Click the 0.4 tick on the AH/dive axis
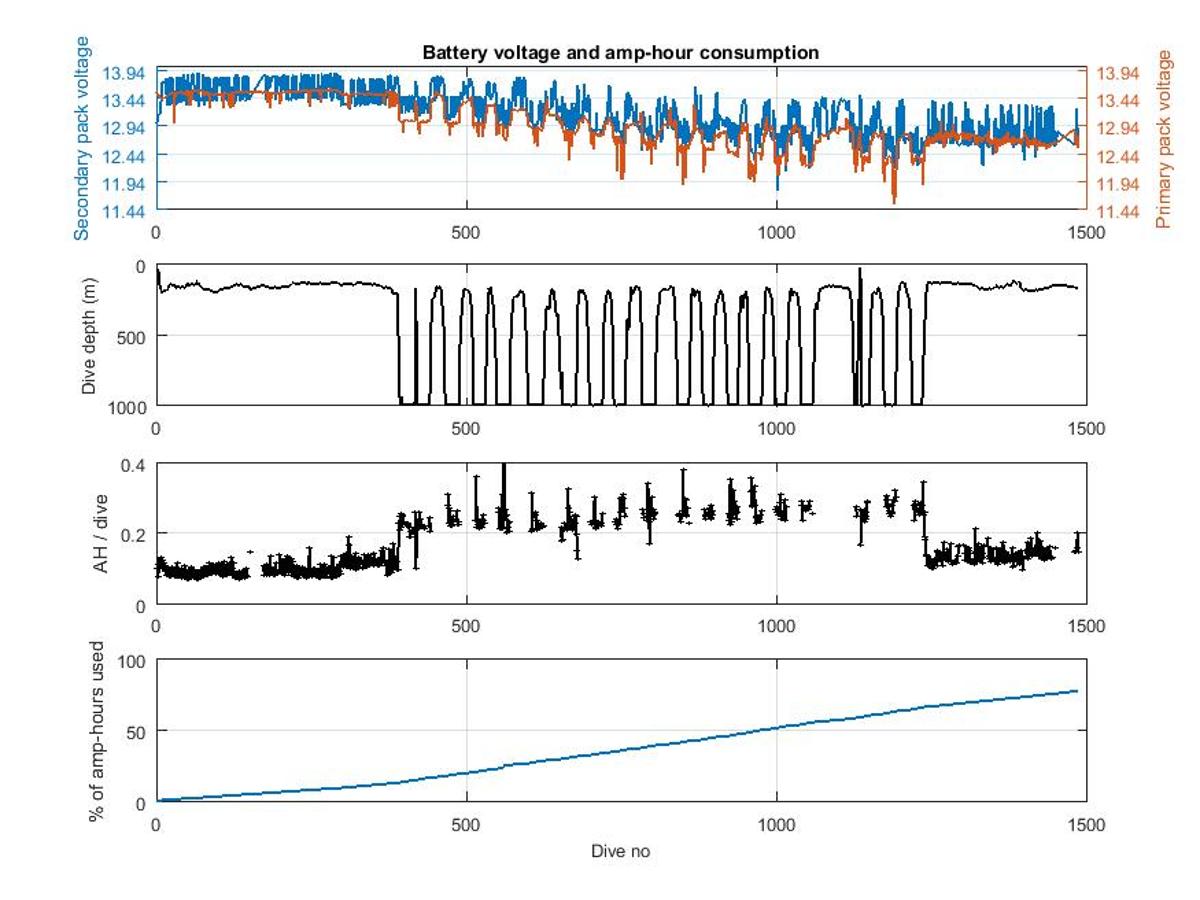This screenshot has height=900, width=1200. (x=135, y=464)
